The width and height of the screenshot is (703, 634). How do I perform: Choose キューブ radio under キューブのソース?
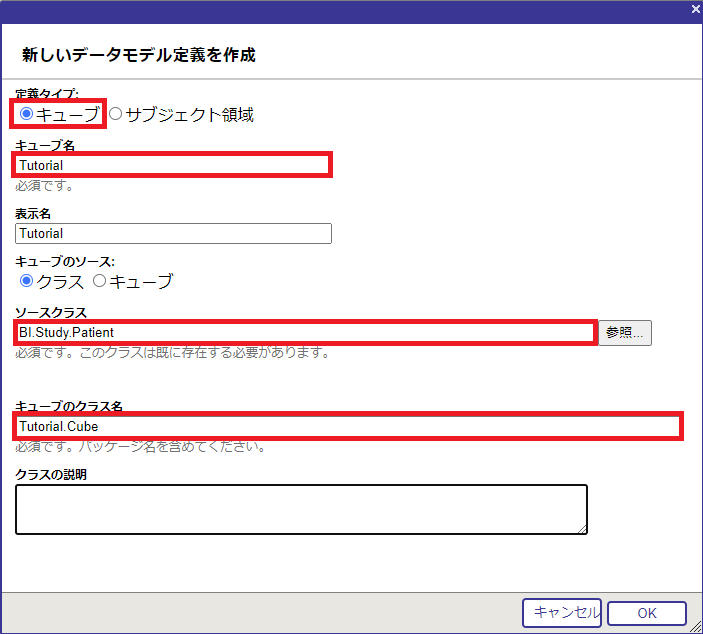[x=100, y=281]
